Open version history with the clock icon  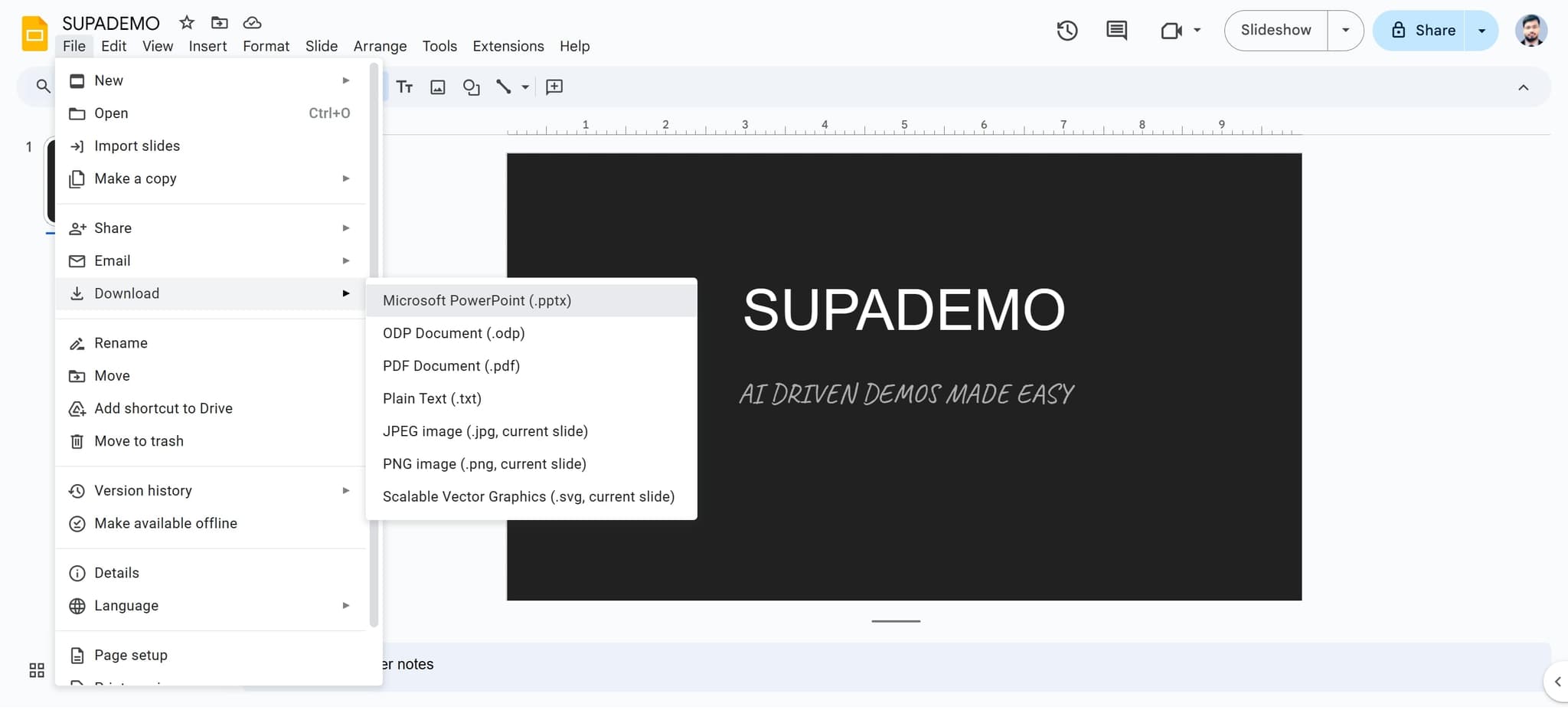1067,31
